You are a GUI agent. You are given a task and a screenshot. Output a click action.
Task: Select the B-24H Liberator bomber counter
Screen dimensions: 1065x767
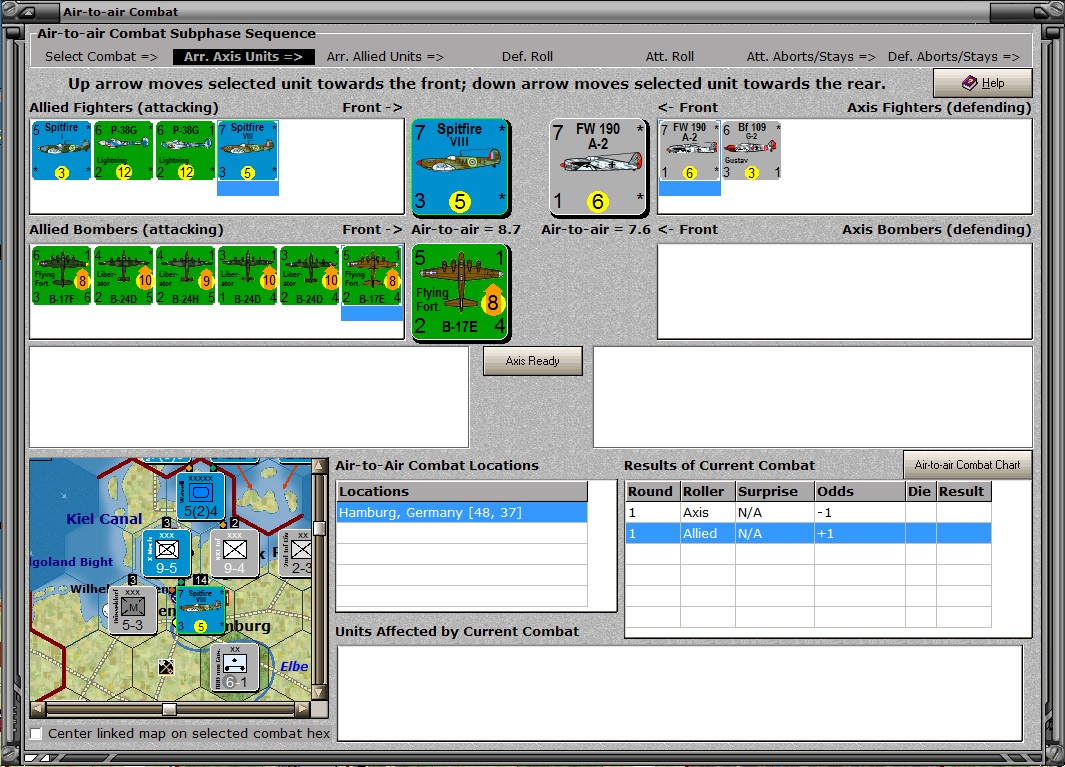(185, 275)
